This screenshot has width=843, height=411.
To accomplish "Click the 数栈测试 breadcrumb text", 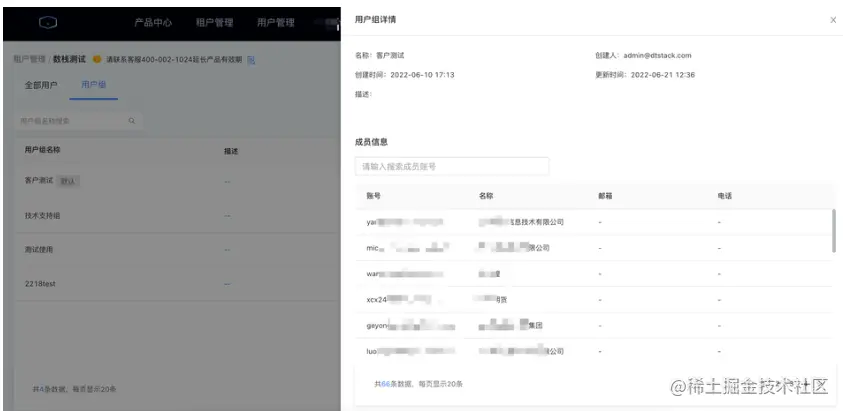I will [69, 59].
